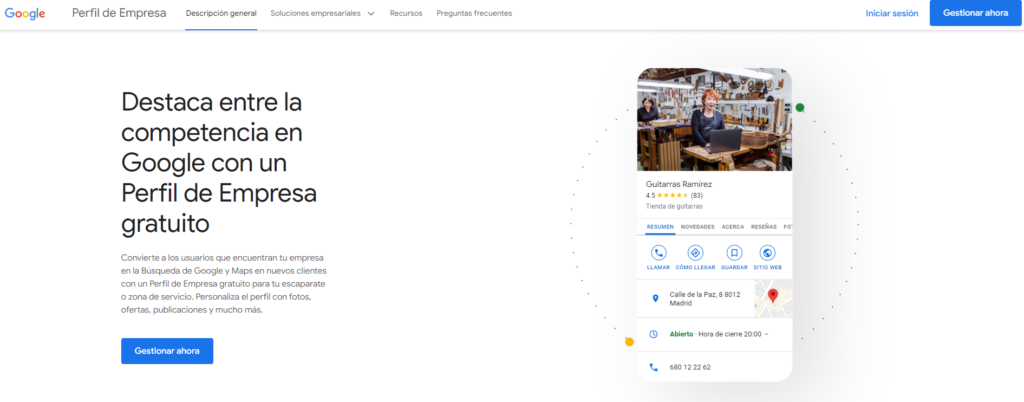1024x402 pixels.
Task: Click the 4.5 rating value
Action: pyautogui.click(x=650, y=195)
